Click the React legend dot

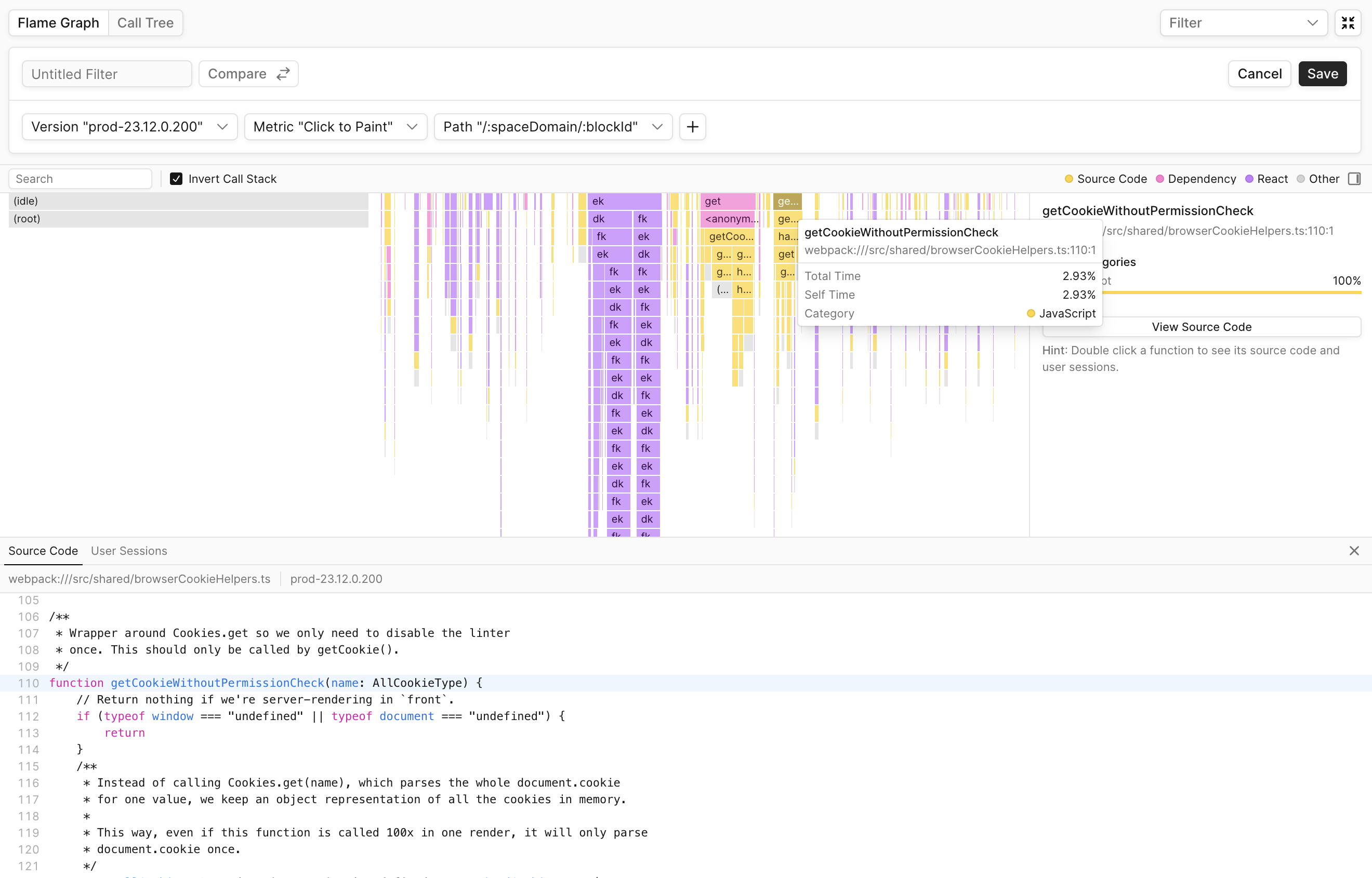point(1249,179)
